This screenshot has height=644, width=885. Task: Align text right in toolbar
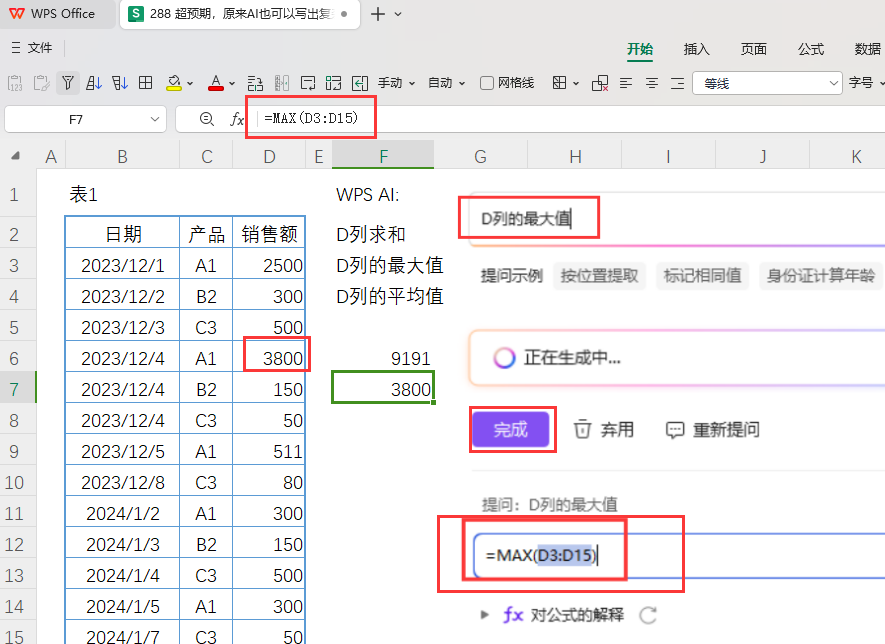tap(677, 84)
